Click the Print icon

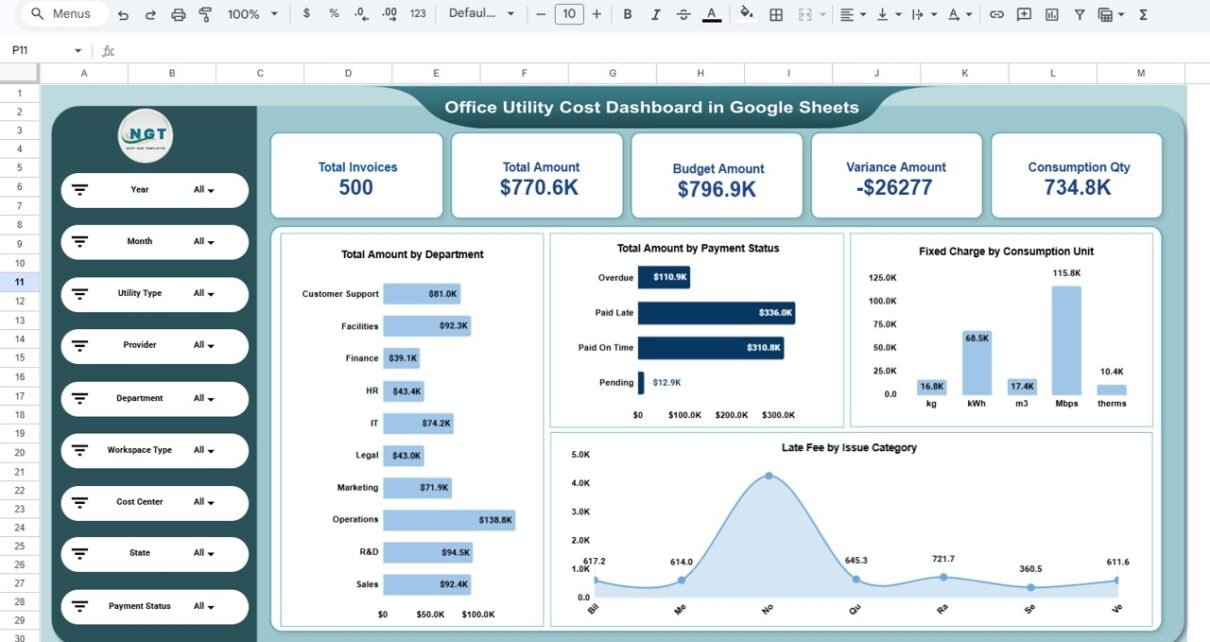(x=178, y=14)
